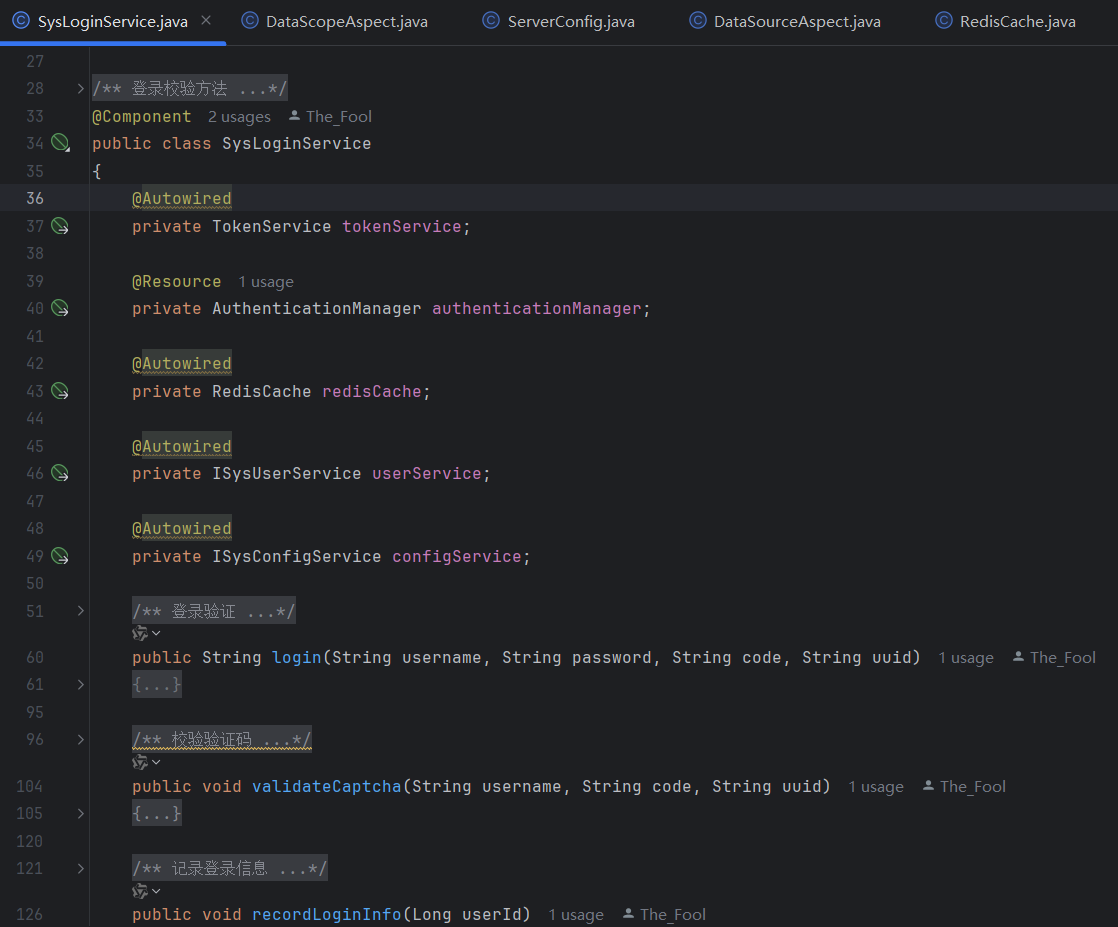Screen dimensions: 1118x927
Task: Click the folded {...} block under login method
Action: (x=157, y=685)
